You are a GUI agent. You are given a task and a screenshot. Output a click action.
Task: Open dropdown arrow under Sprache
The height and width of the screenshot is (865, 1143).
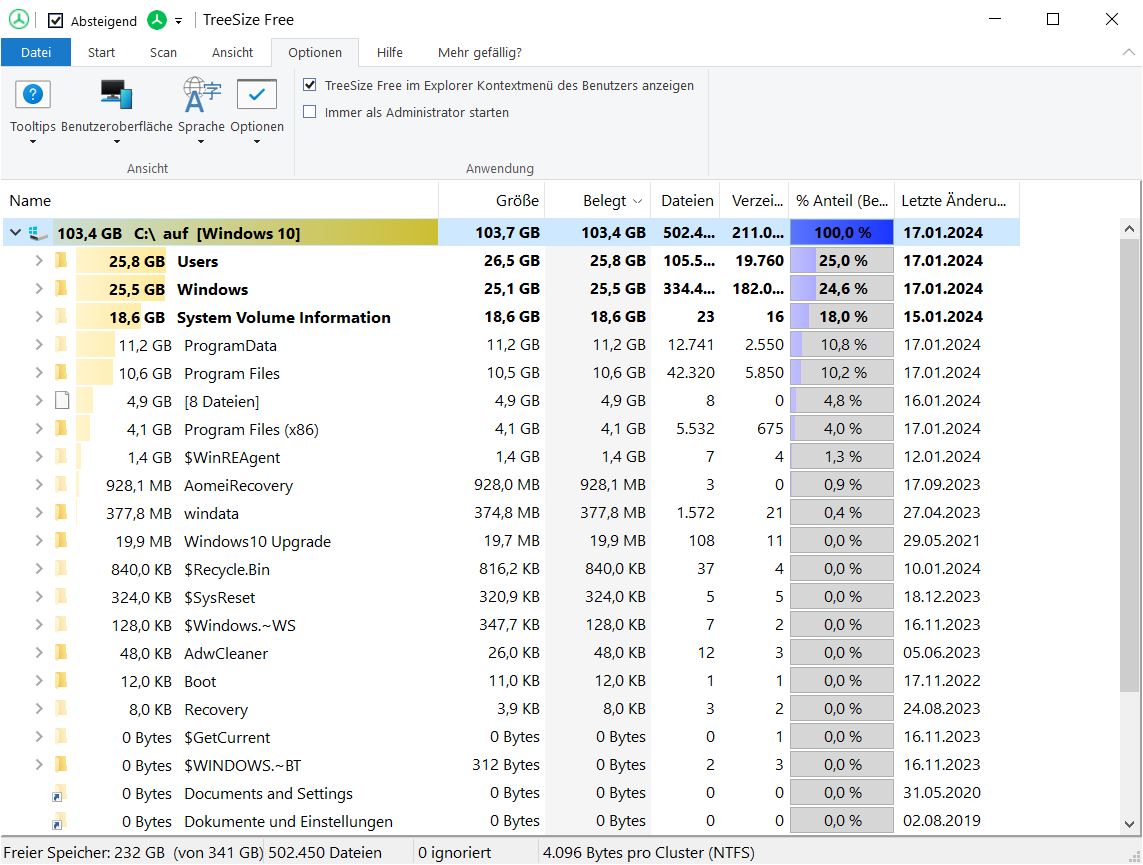201,141
